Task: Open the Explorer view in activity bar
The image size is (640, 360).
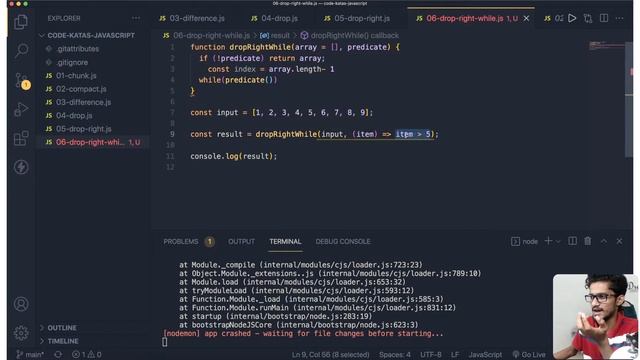Action: coord(21,21)
